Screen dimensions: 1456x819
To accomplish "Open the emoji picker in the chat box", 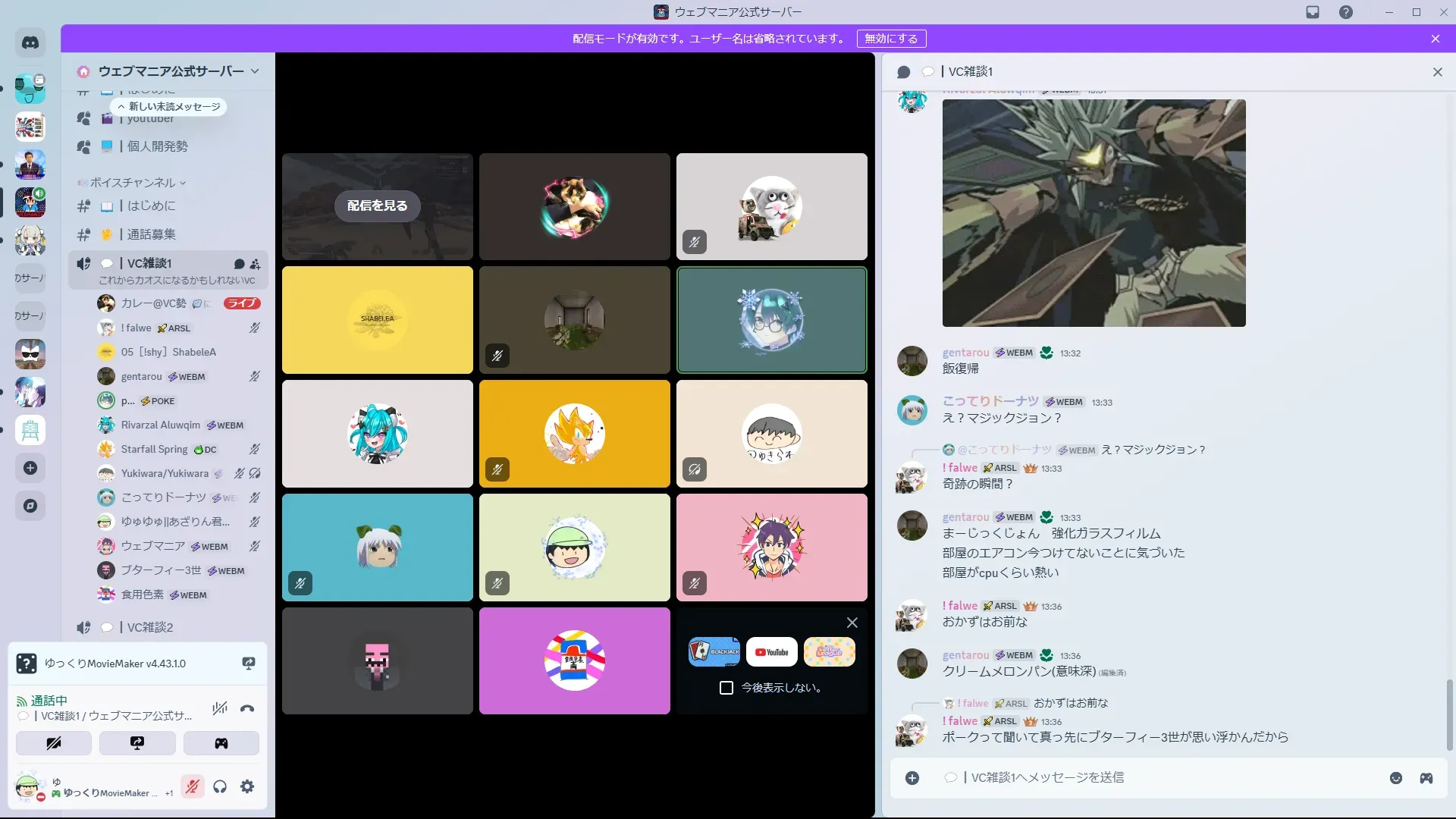I will (1396, 778).
